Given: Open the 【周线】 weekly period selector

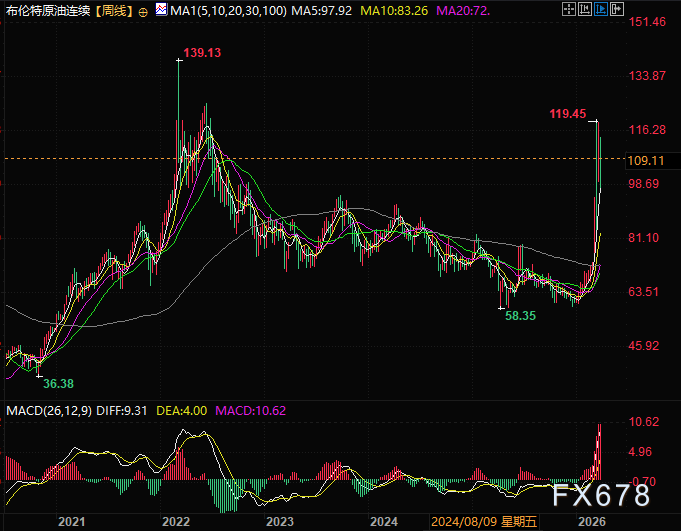Looking at the screenshot, I should [110, 12].
